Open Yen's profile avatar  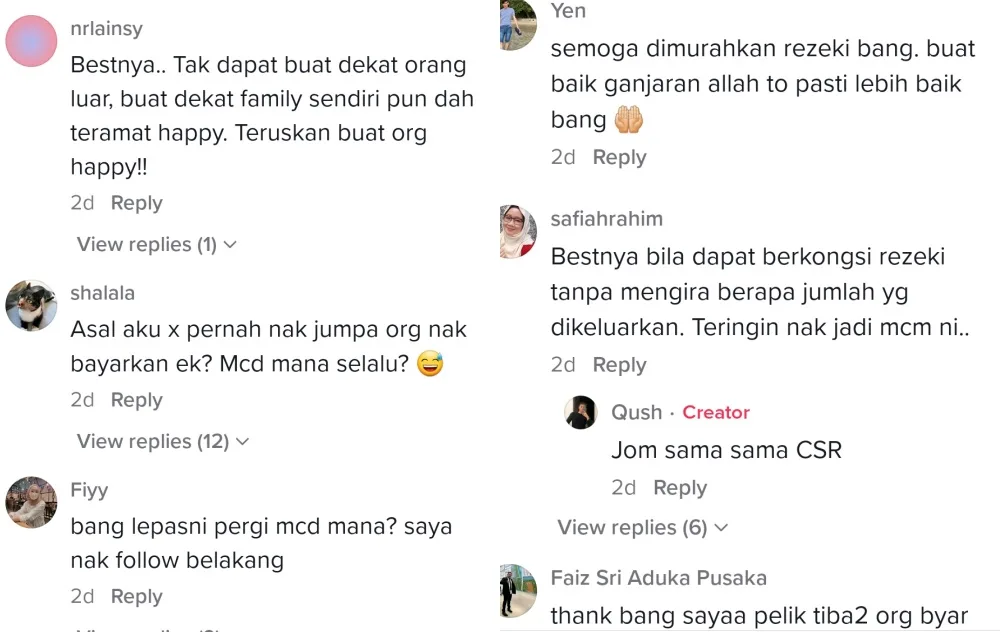click(x=518, y=24)
